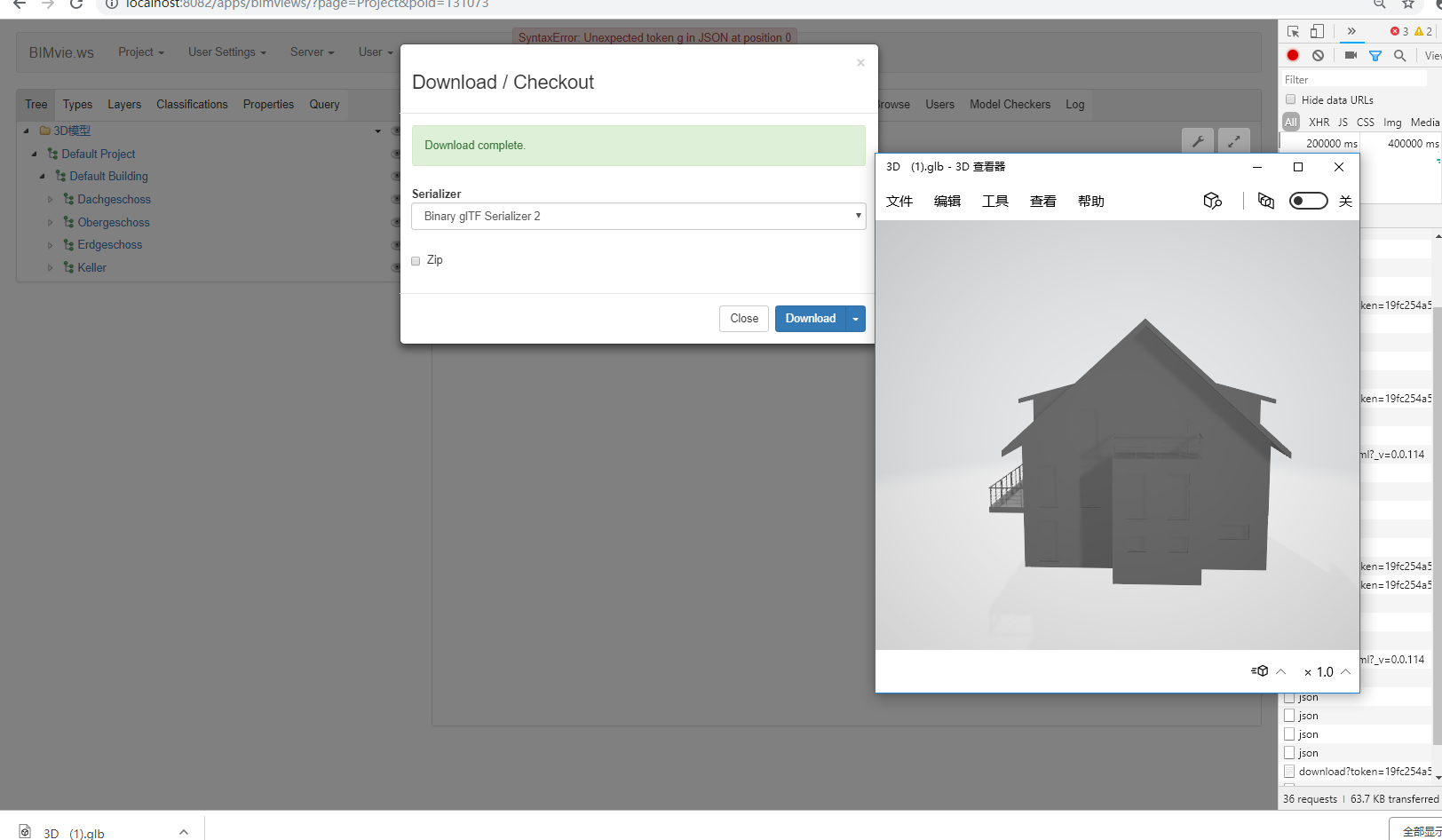1442x840 pixels.
Task: Clear the network log icon
Action: pos(1319,55)
